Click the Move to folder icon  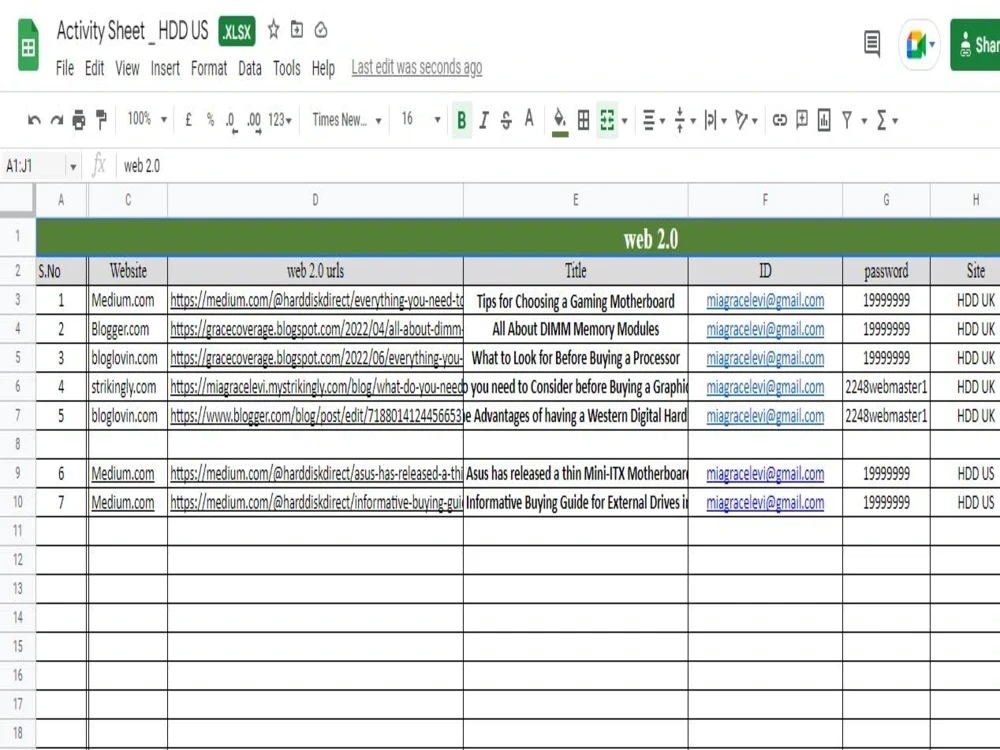point(297,29)
